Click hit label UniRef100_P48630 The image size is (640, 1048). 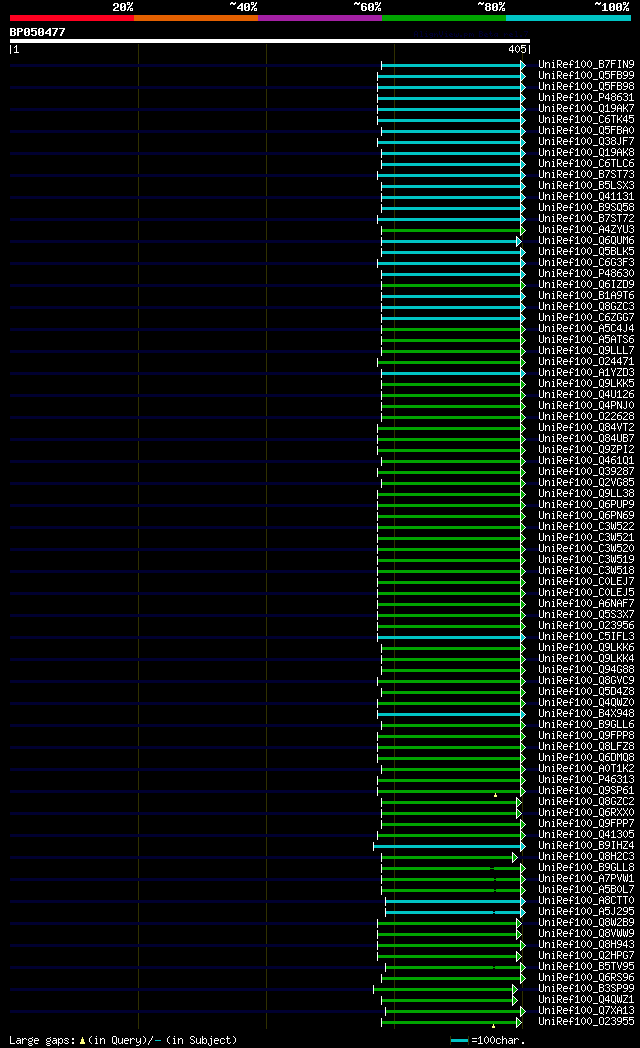click(587, 273)
